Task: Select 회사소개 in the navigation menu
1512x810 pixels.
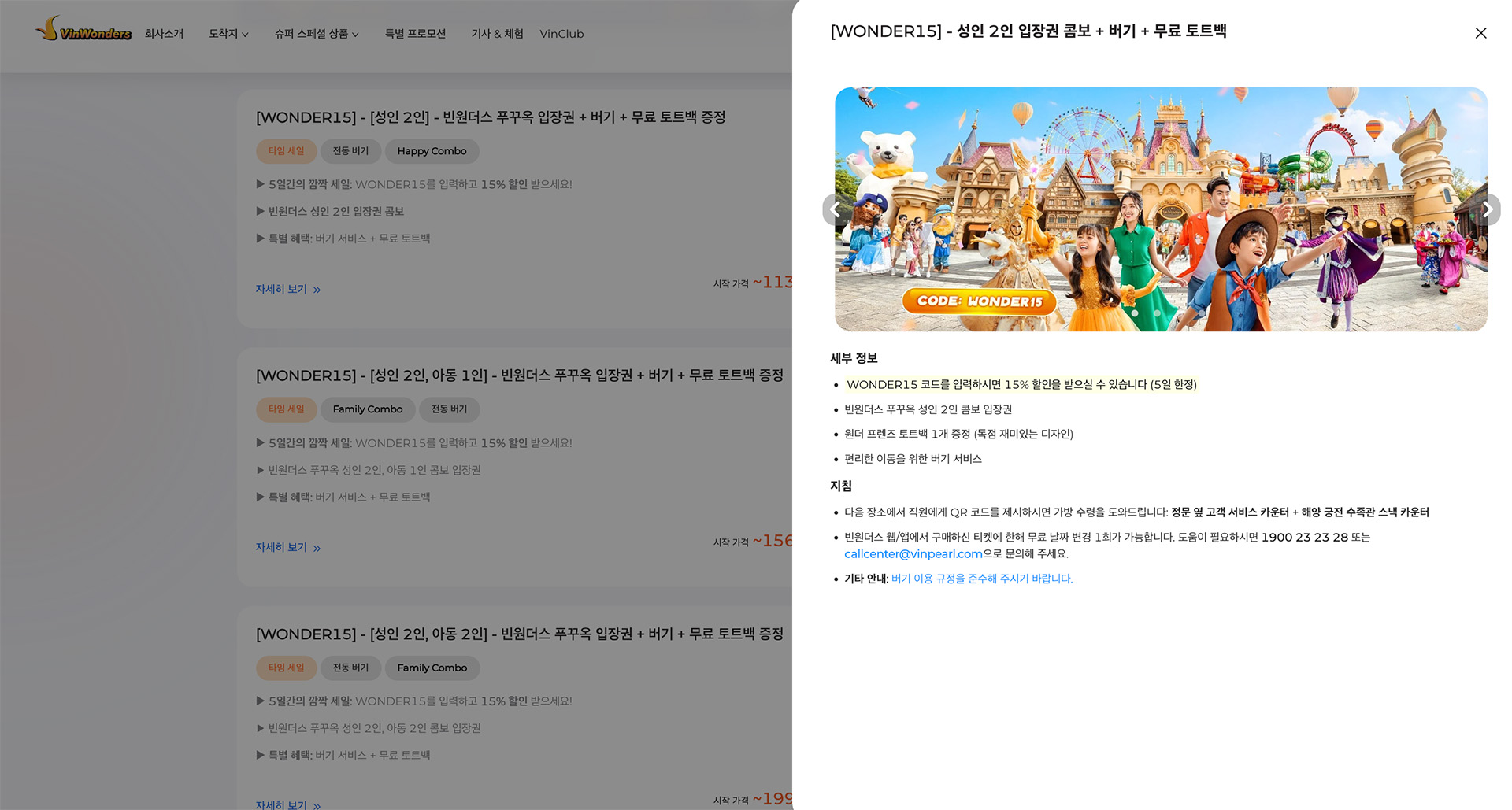Action: (x=164, y=34)
